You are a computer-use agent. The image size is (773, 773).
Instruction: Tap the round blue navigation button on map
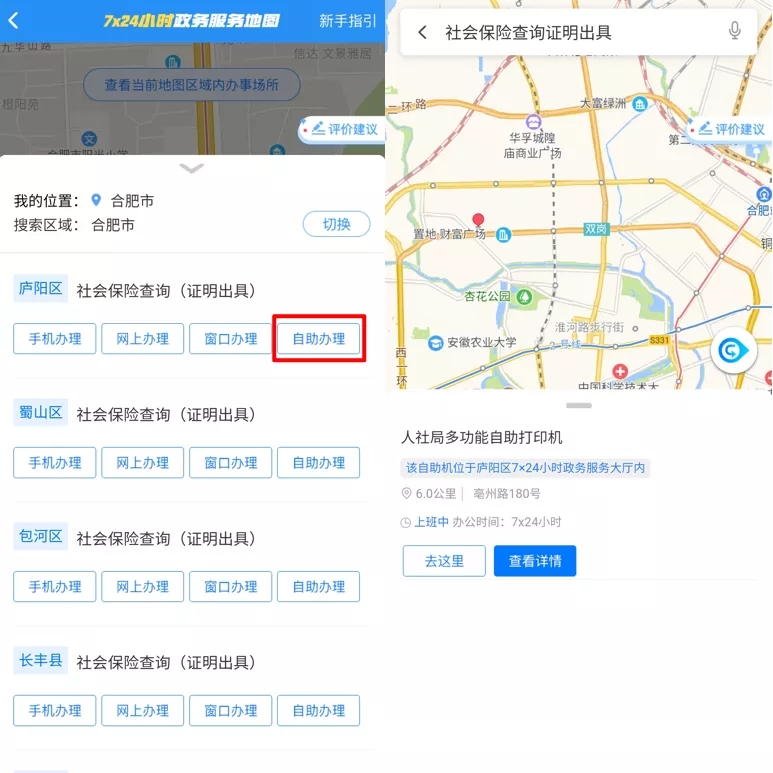tap(734, 351)
